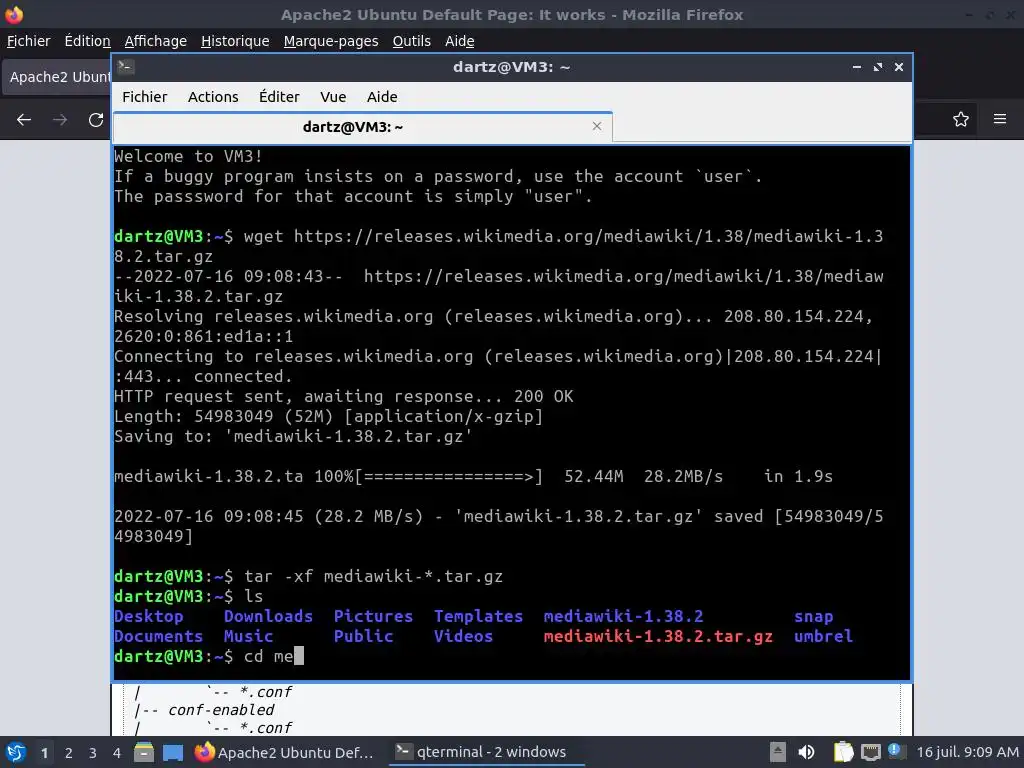Close the qterminal window
Viewport: 1024px width, 768px height.
point(899,67)
